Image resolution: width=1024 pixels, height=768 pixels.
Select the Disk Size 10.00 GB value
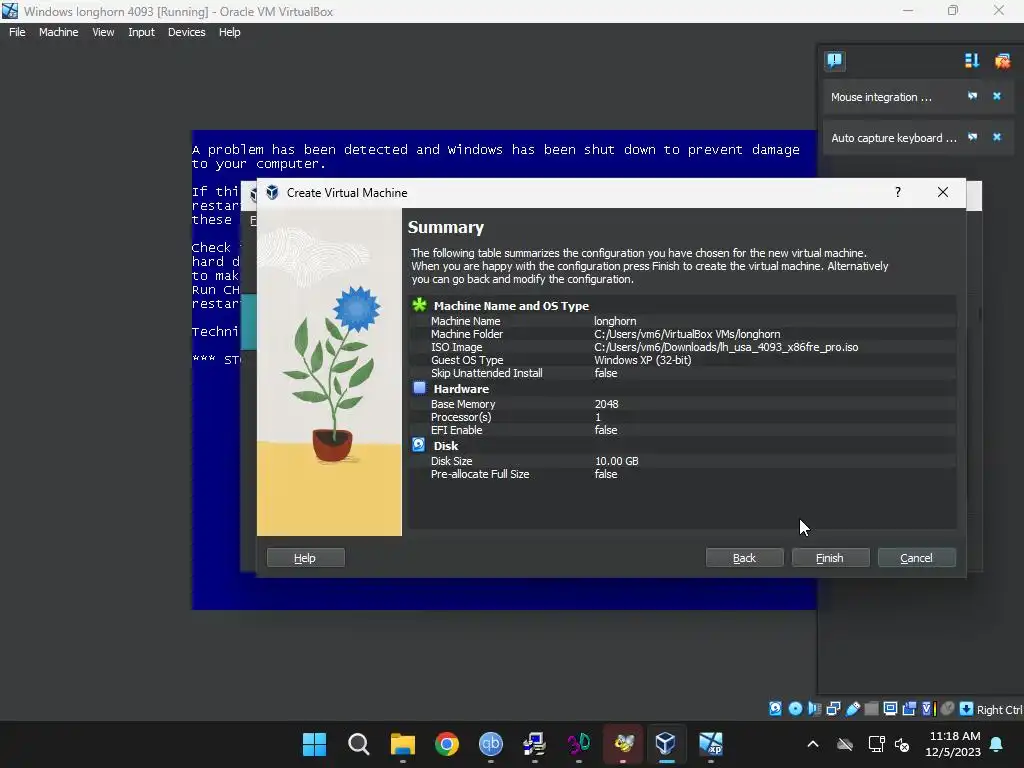pos(616,460)
